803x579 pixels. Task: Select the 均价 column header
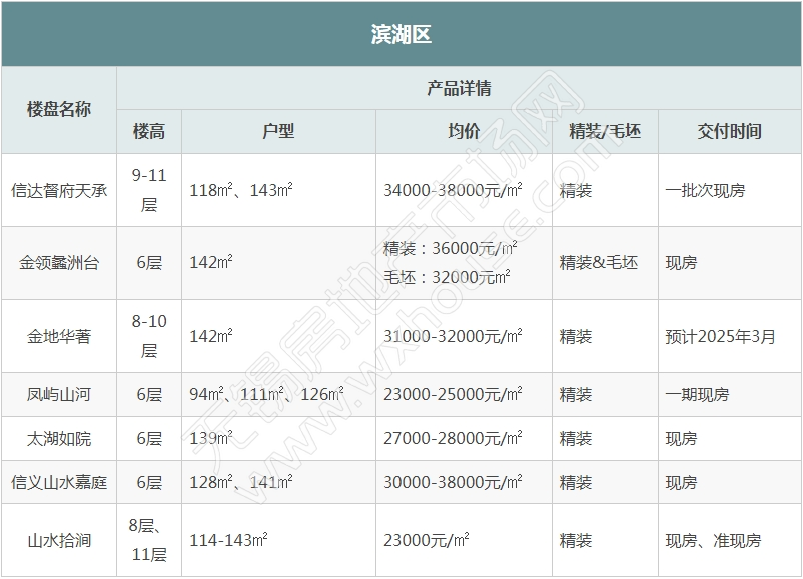(464, 131)
